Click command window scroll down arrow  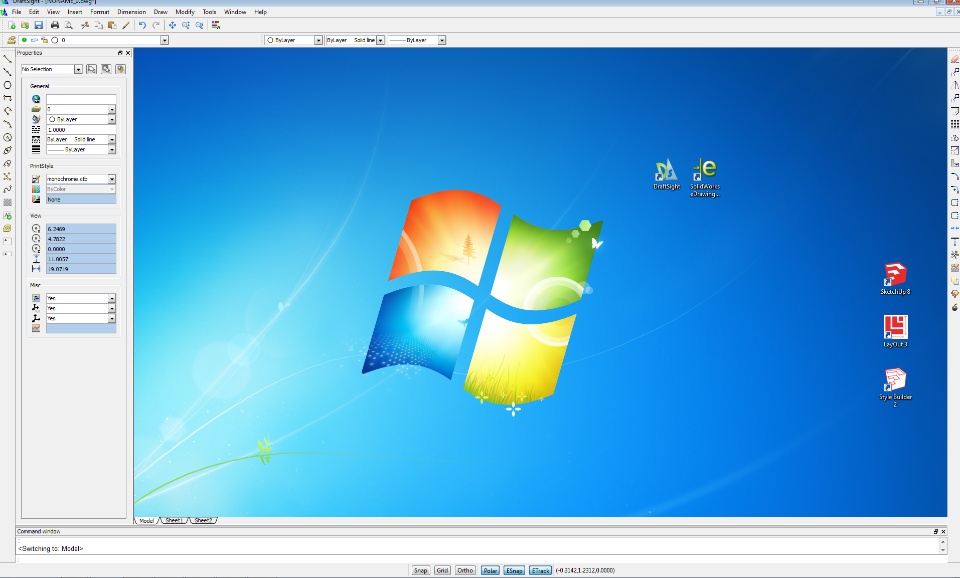943,549
